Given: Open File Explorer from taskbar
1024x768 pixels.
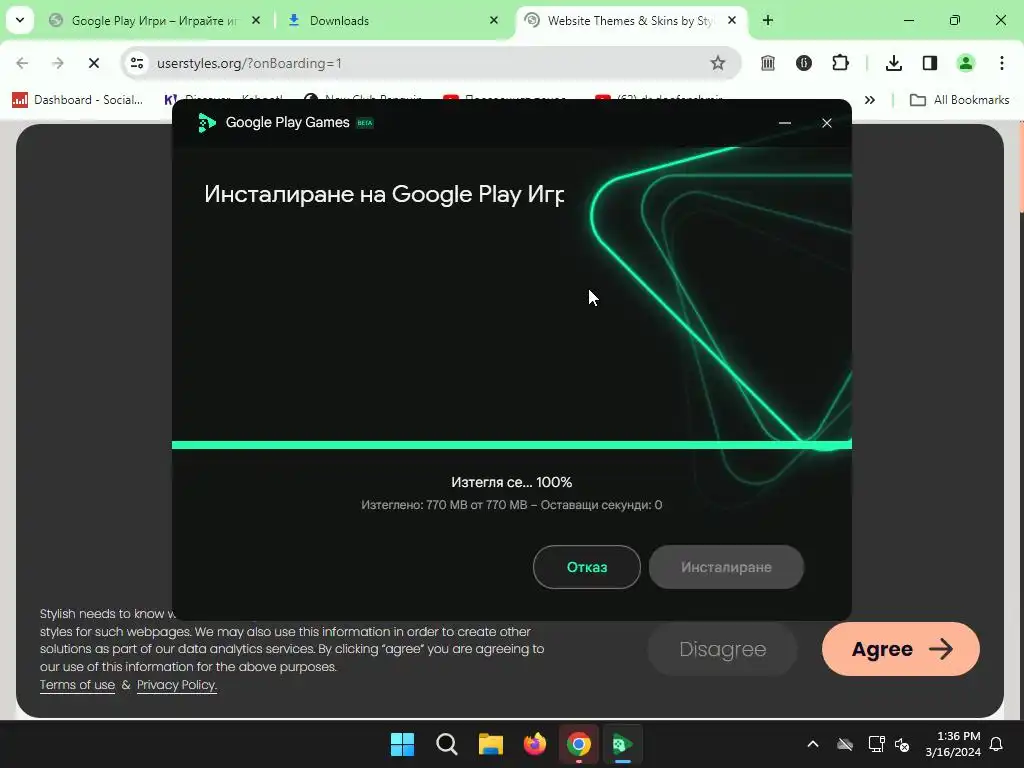Looking at the screenshot, I should [x=490, y=744].
